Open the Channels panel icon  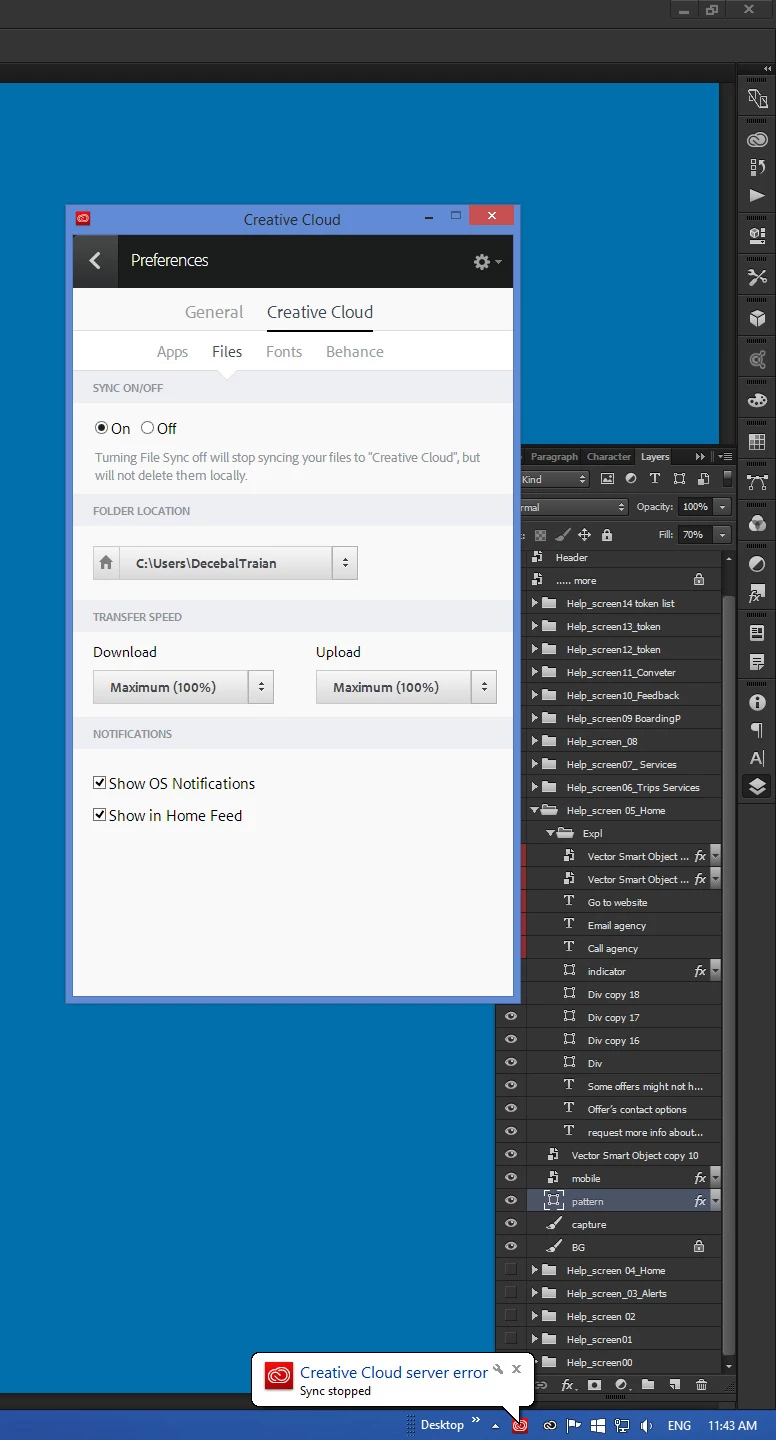click(x=757, y=523)
